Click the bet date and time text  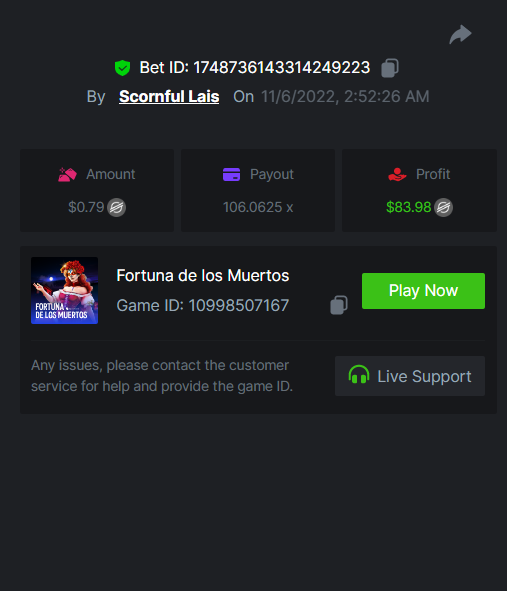pos(345,96)
